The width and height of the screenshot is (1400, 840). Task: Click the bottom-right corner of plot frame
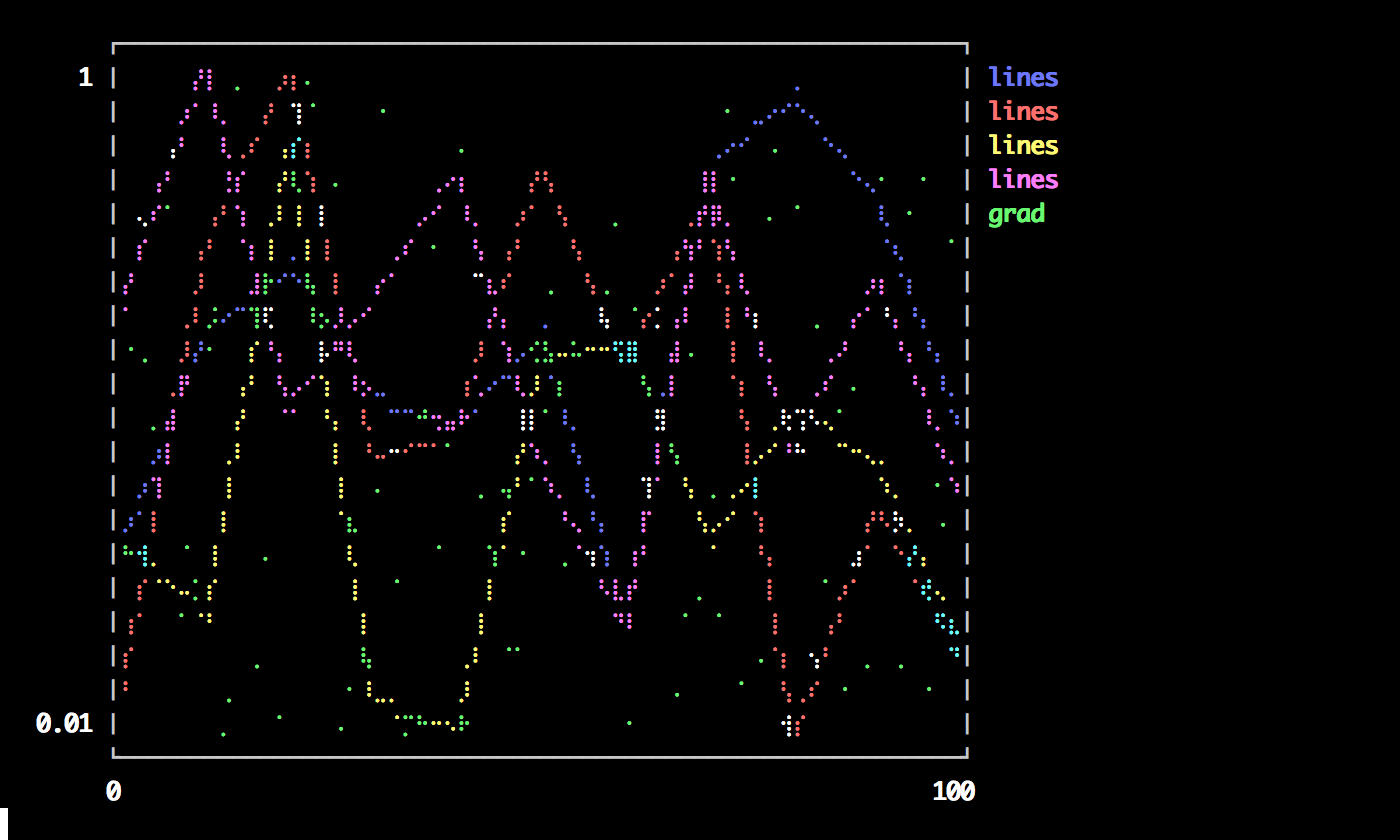[x=967, y=756]
